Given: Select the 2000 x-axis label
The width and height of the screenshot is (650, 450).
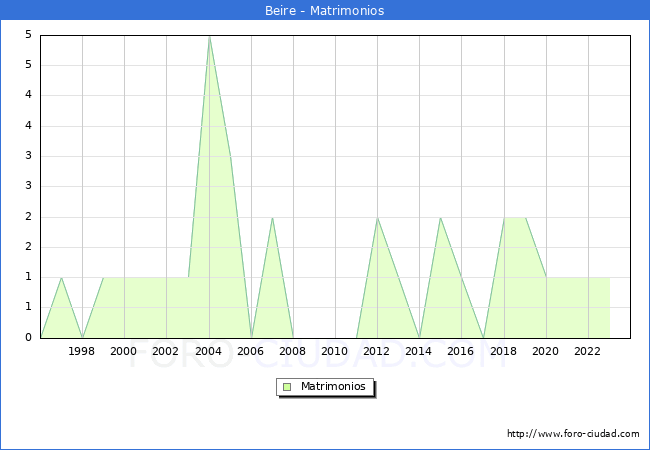Looking at the screenshot, I should 124,351.
